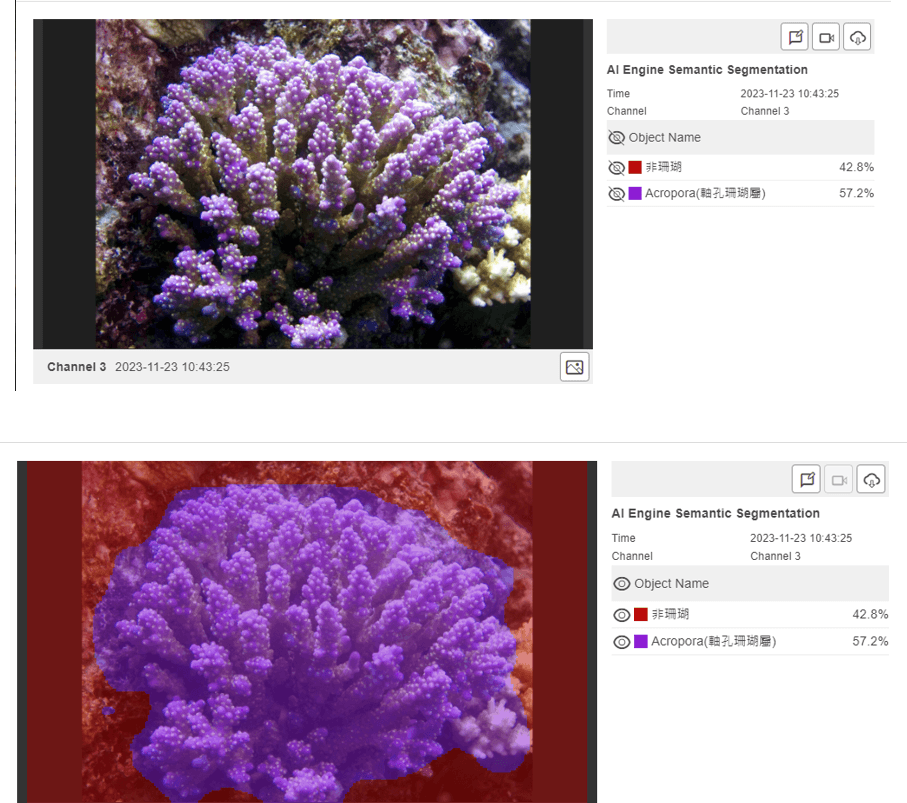
Task: Click the note icon in top panel
Action: [x=795, y=38]
